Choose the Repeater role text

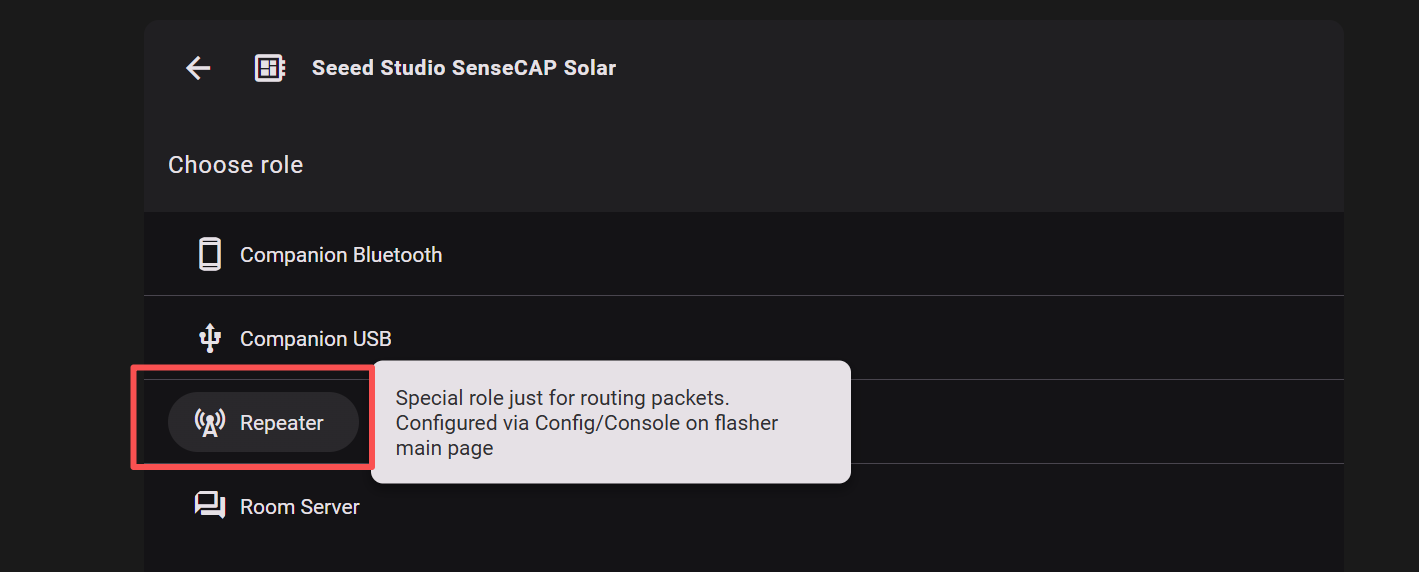point(281,423)
